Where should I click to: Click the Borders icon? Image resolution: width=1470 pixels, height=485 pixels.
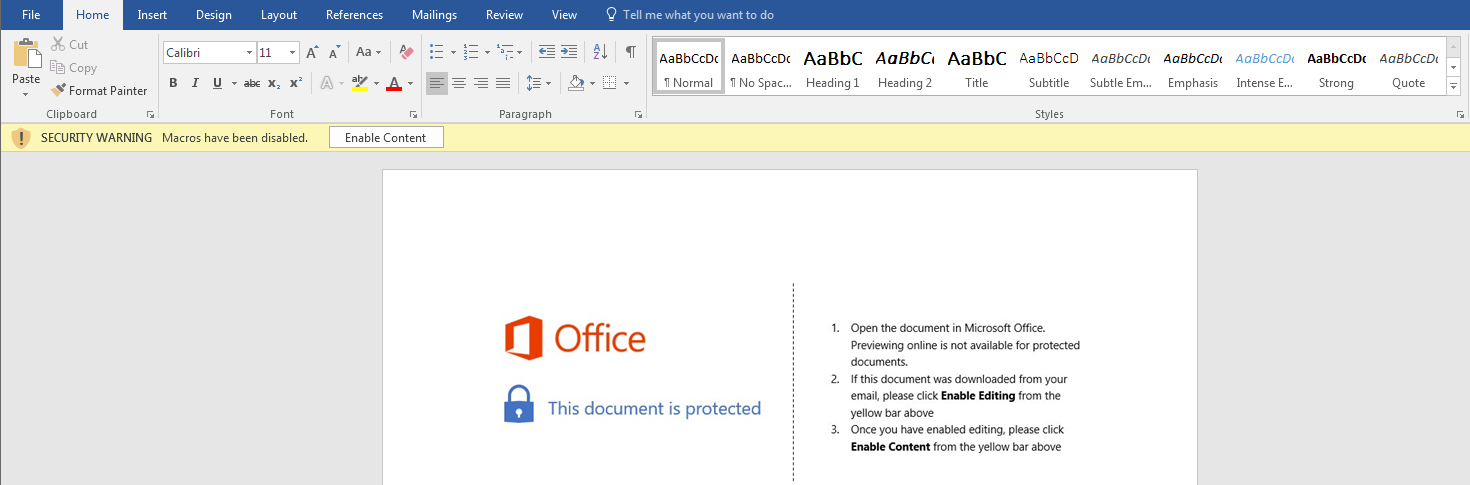(610, 83)
